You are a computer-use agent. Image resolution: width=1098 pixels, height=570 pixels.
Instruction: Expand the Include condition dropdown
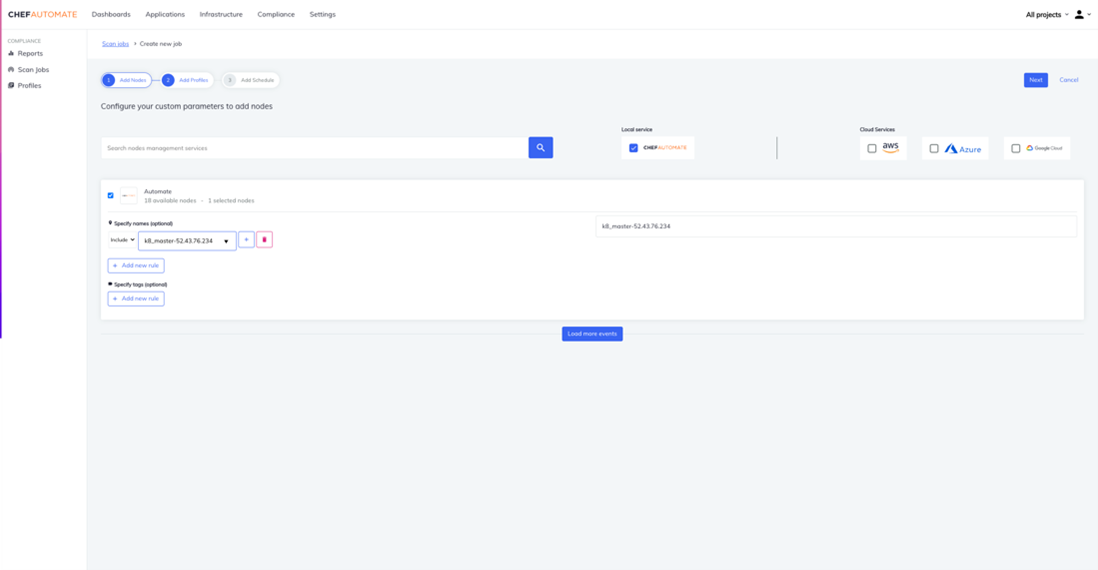[122, 240]
